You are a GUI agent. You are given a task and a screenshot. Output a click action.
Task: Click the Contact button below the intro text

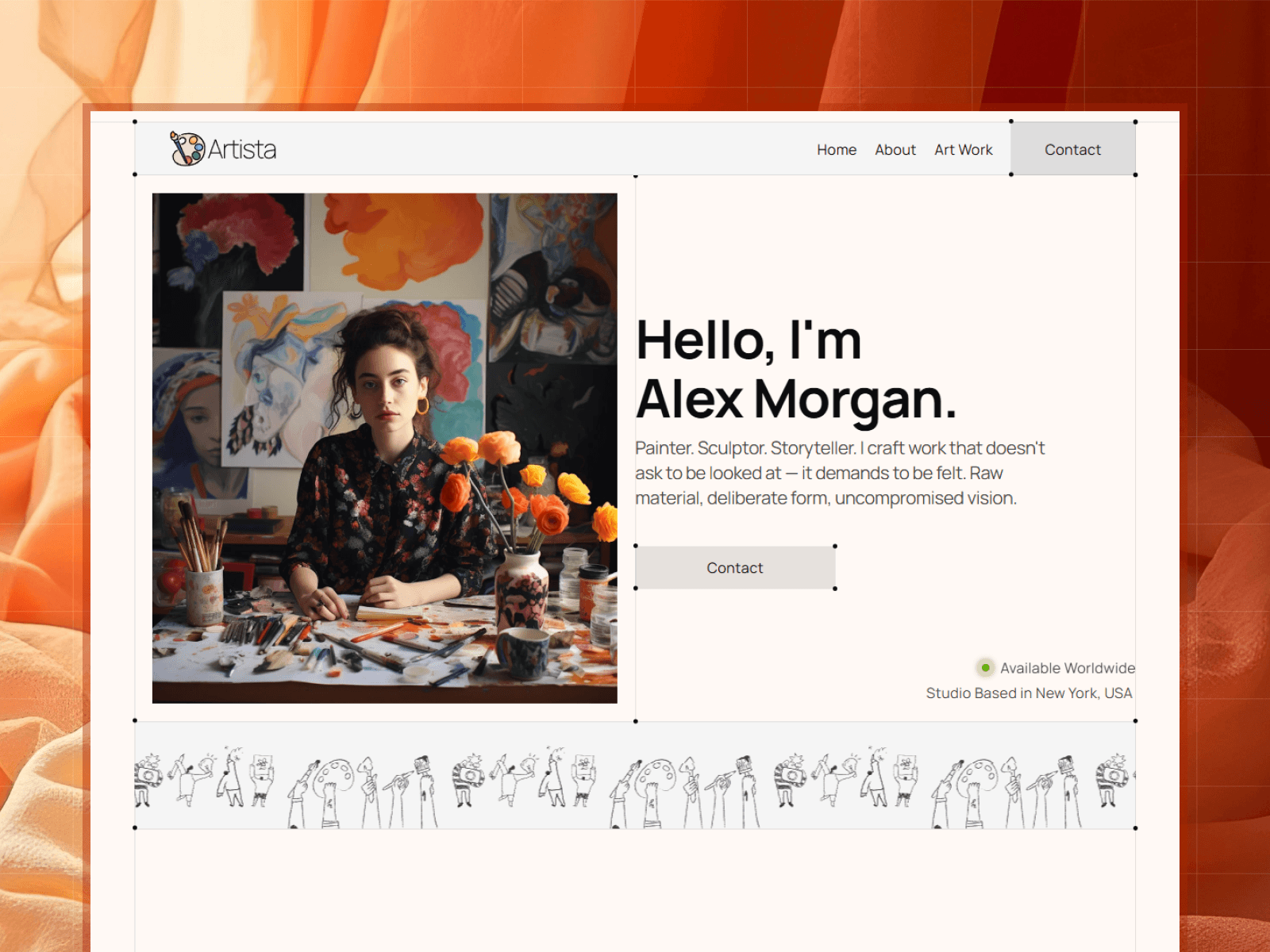tap(735, 568)
